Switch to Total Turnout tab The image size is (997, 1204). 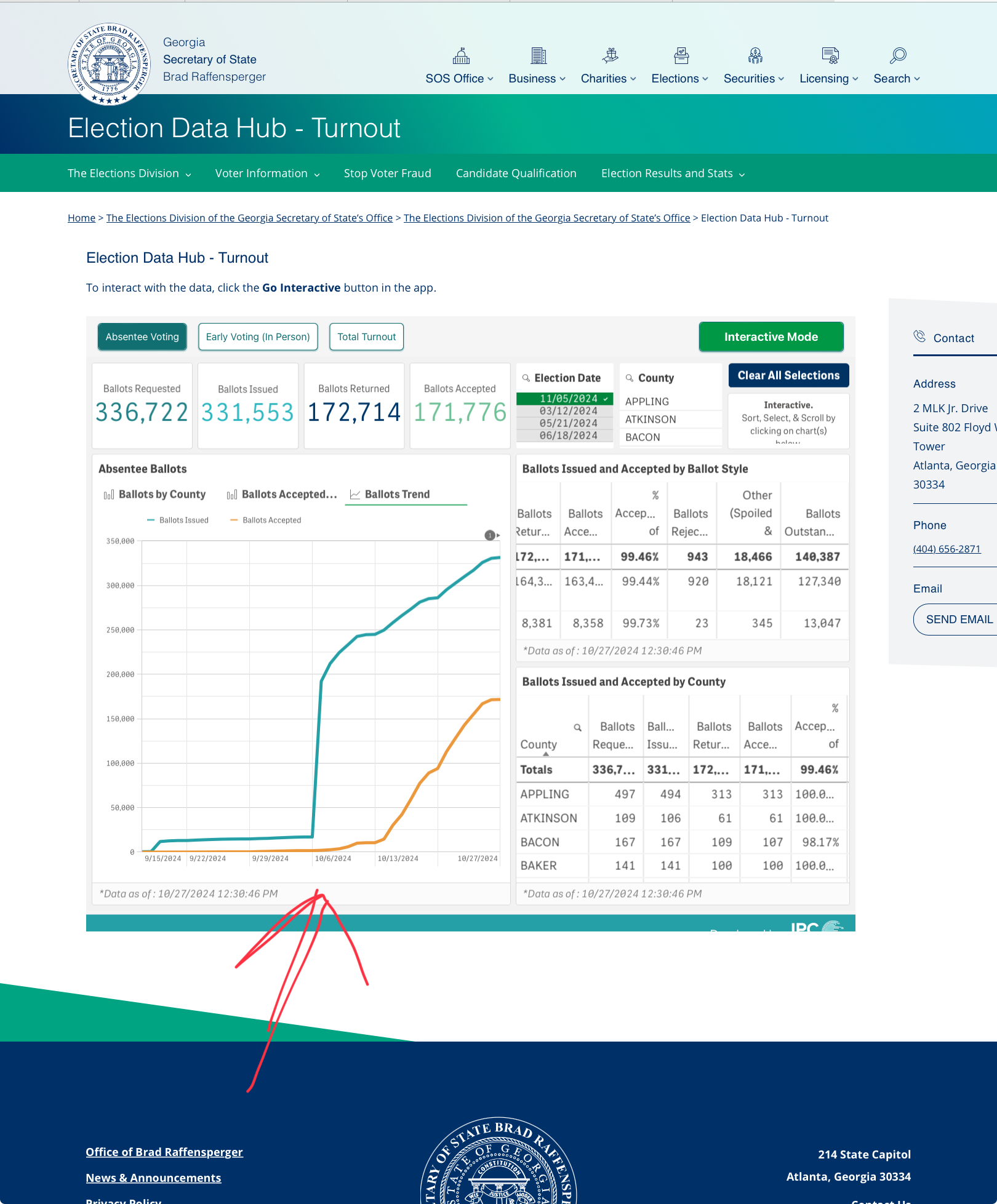(x=367, y=337)
